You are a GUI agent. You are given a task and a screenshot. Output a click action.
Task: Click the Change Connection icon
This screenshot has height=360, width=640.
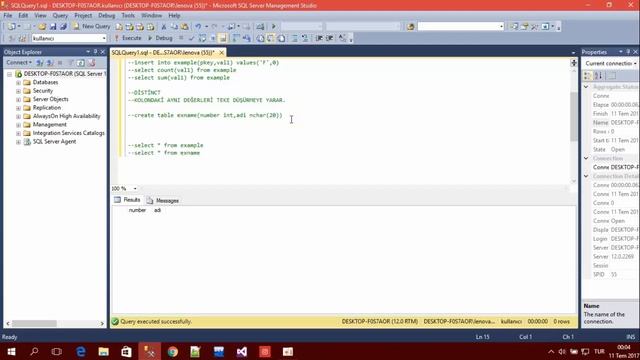pos(22,38)
